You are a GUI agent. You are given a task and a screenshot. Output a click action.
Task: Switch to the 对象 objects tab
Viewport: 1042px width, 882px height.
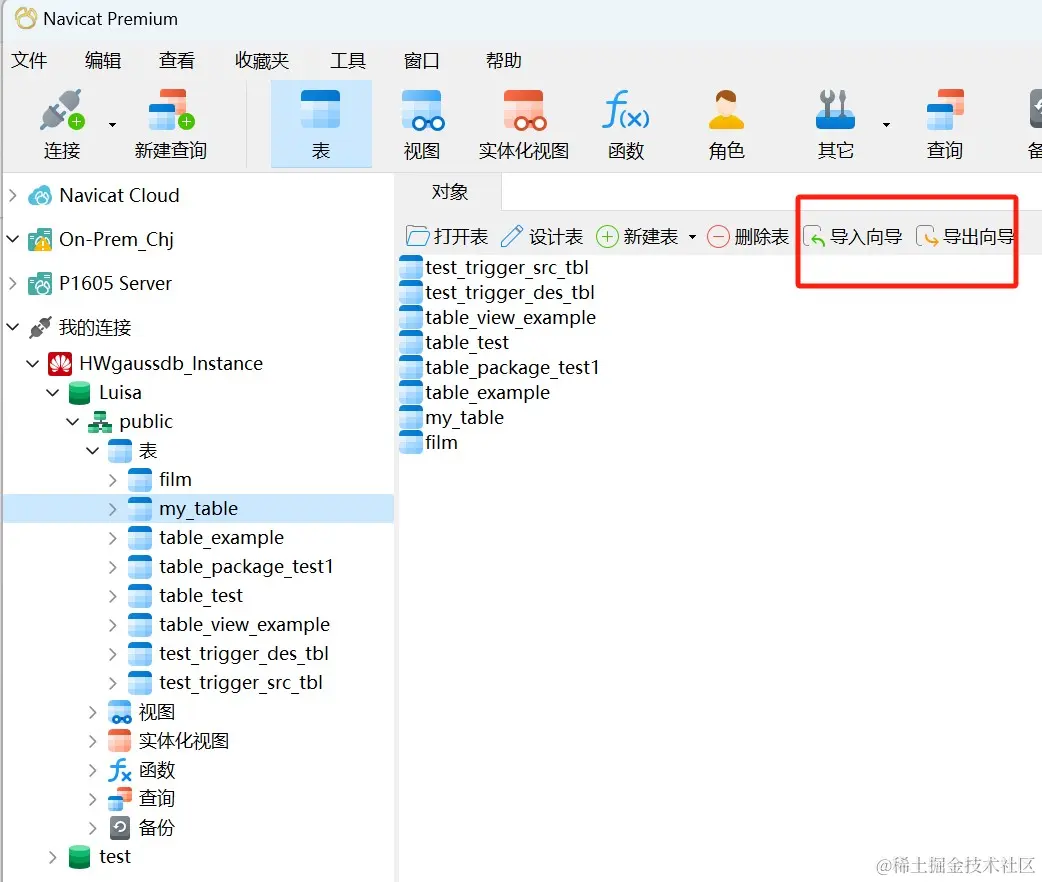coord(450,192)
